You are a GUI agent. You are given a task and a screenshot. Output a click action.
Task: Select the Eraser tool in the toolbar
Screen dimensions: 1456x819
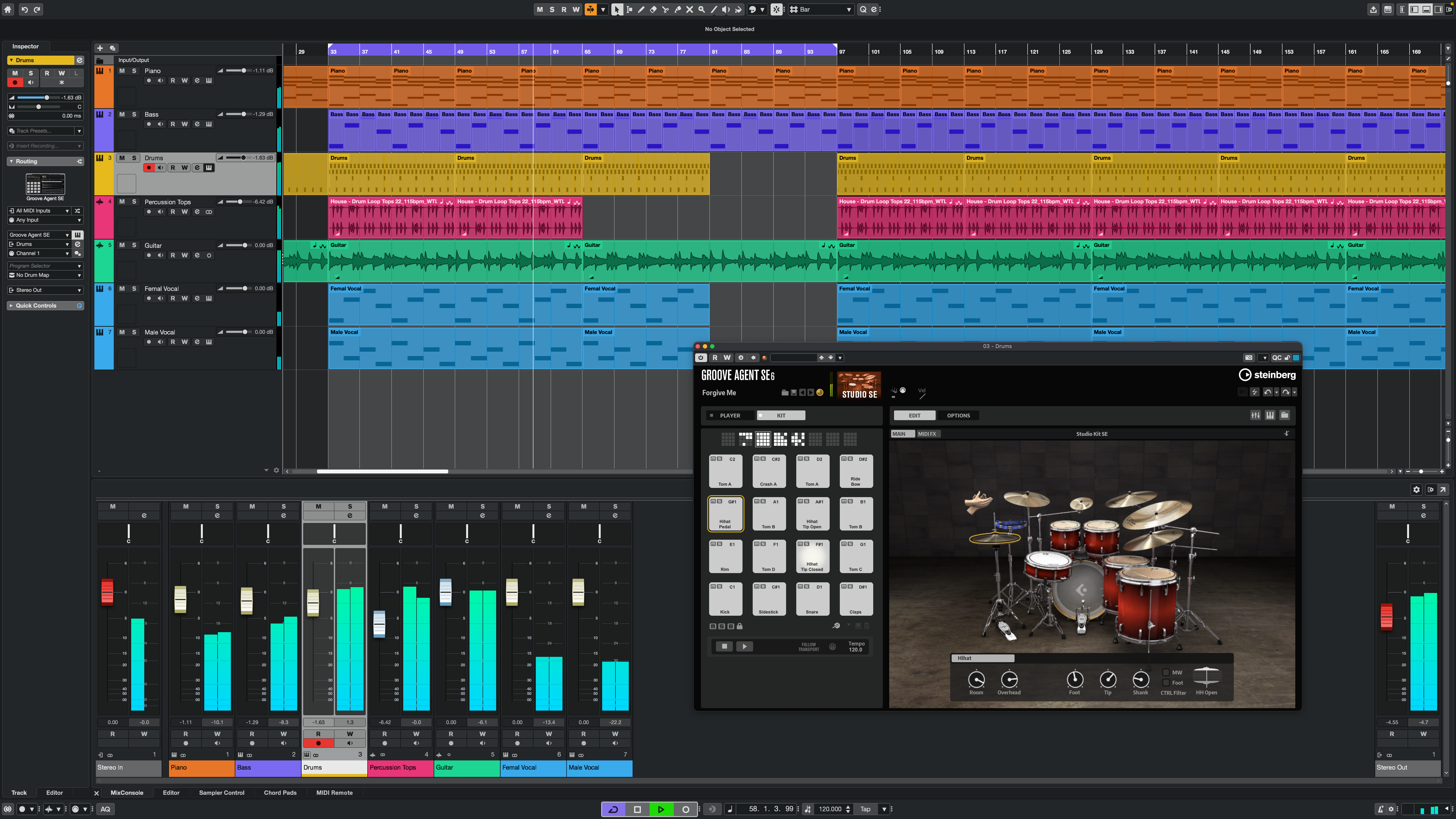[x=653, y=9]
